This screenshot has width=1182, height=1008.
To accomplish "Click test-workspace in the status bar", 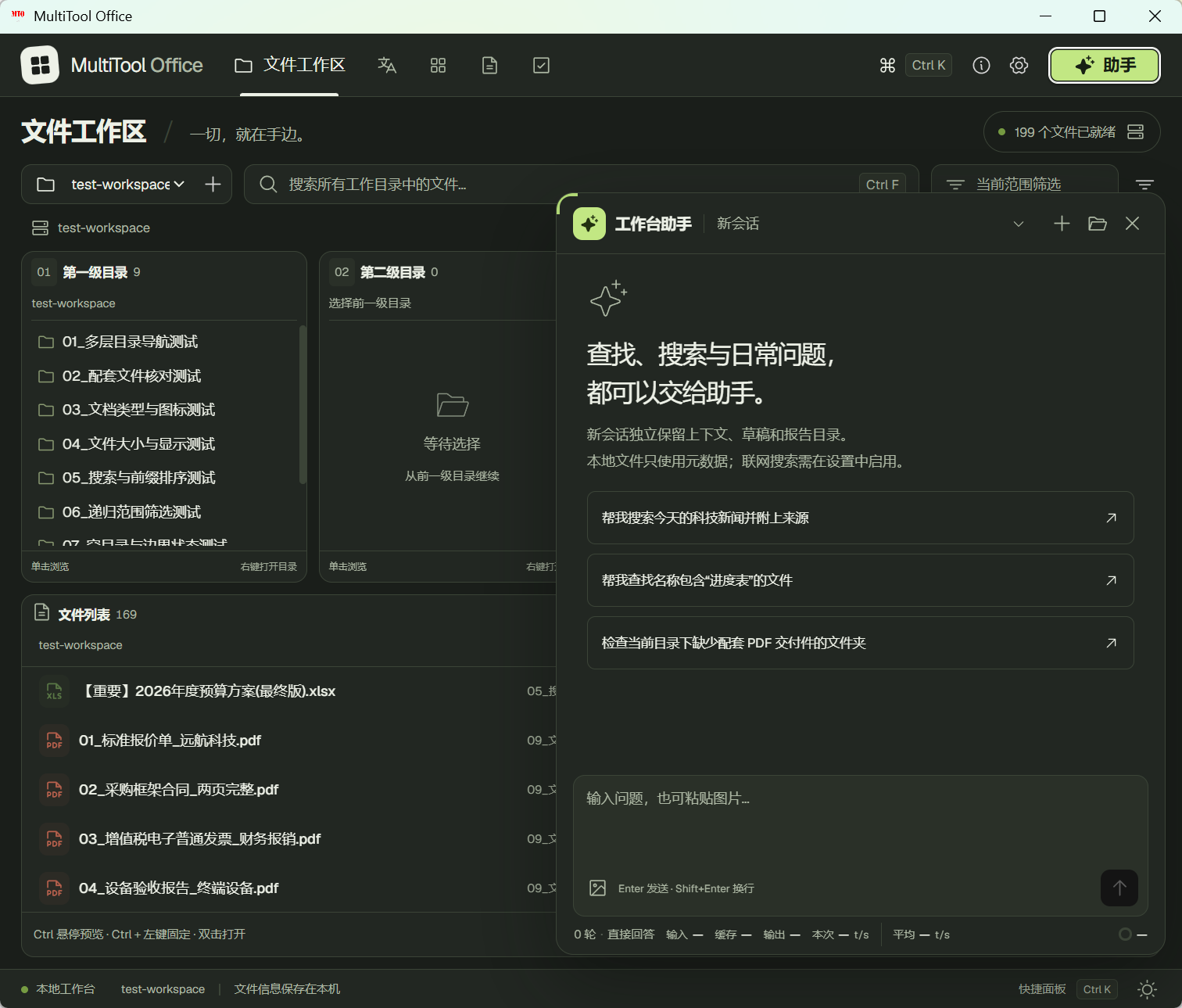I will coord(163,989).
